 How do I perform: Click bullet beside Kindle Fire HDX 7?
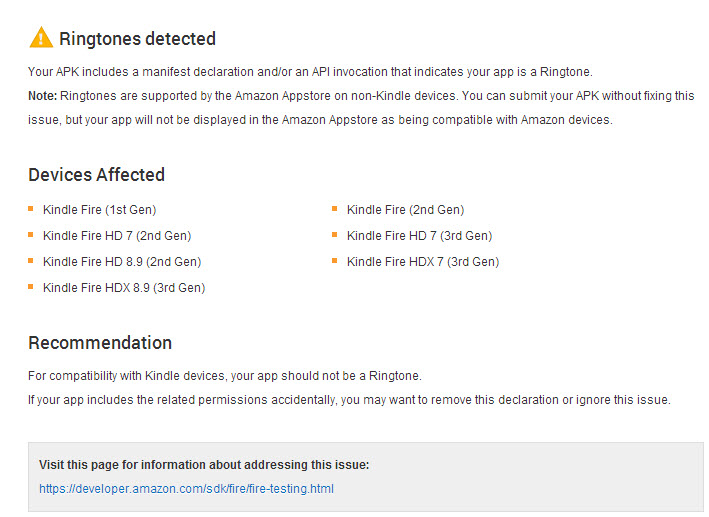[336, 262]
